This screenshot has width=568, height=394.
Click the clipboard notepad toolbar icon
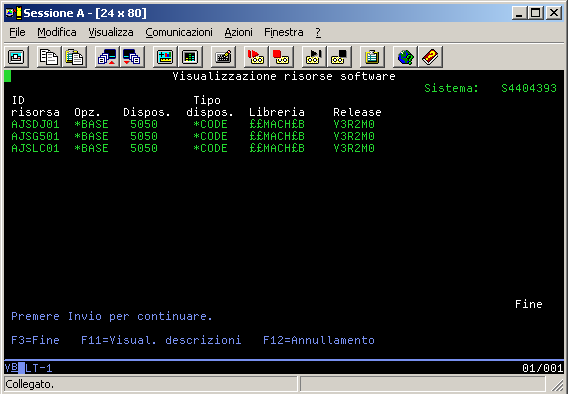[372, 57]
